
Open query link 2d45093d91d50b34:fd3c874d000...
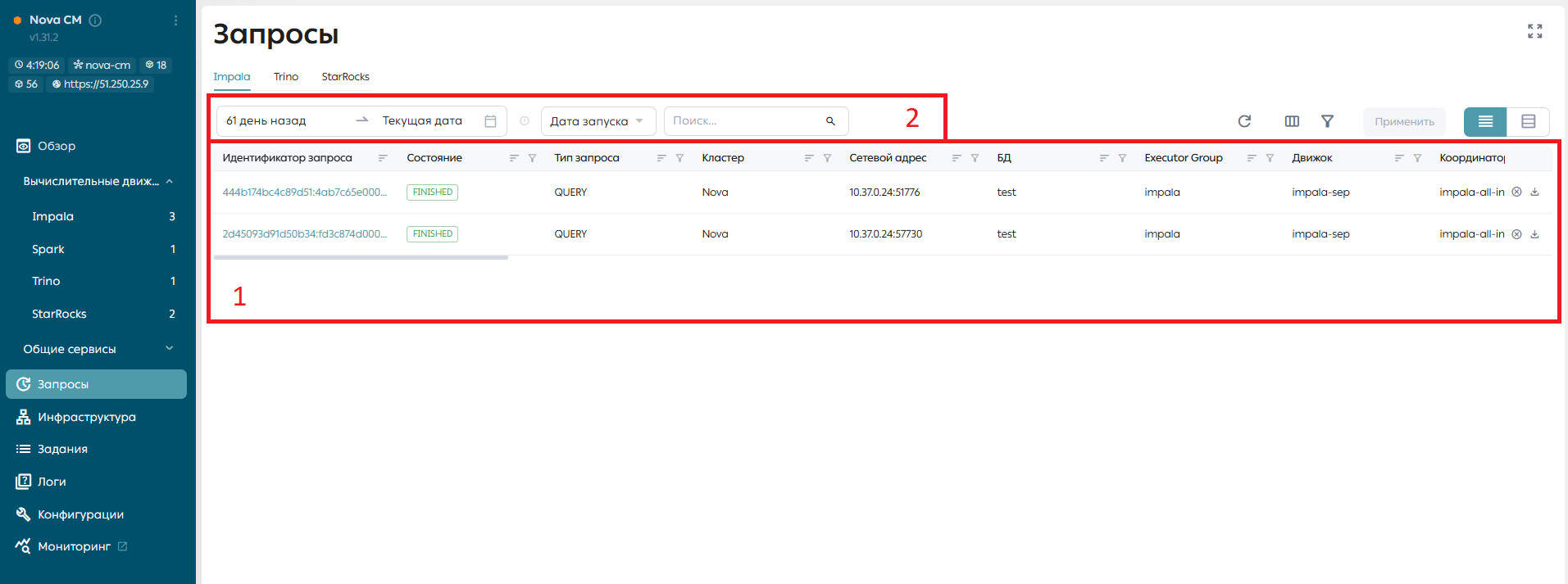pyautogui.click(x=304, y=234)
